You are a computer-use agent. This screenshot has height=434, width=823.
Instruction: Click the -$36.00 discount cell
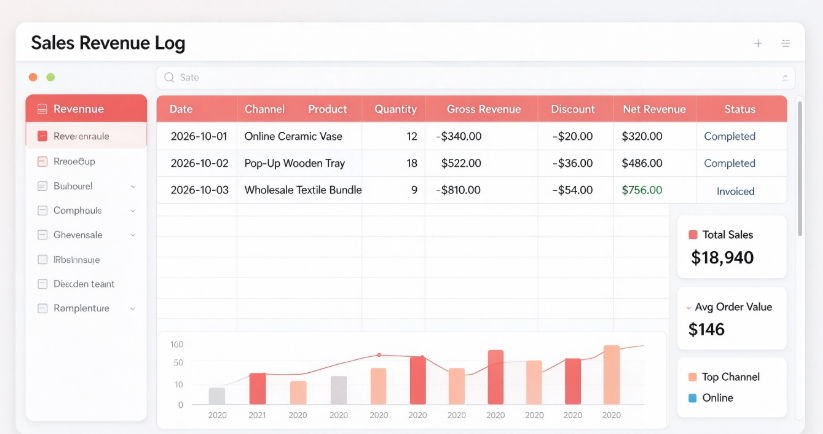tap(573, 163)
